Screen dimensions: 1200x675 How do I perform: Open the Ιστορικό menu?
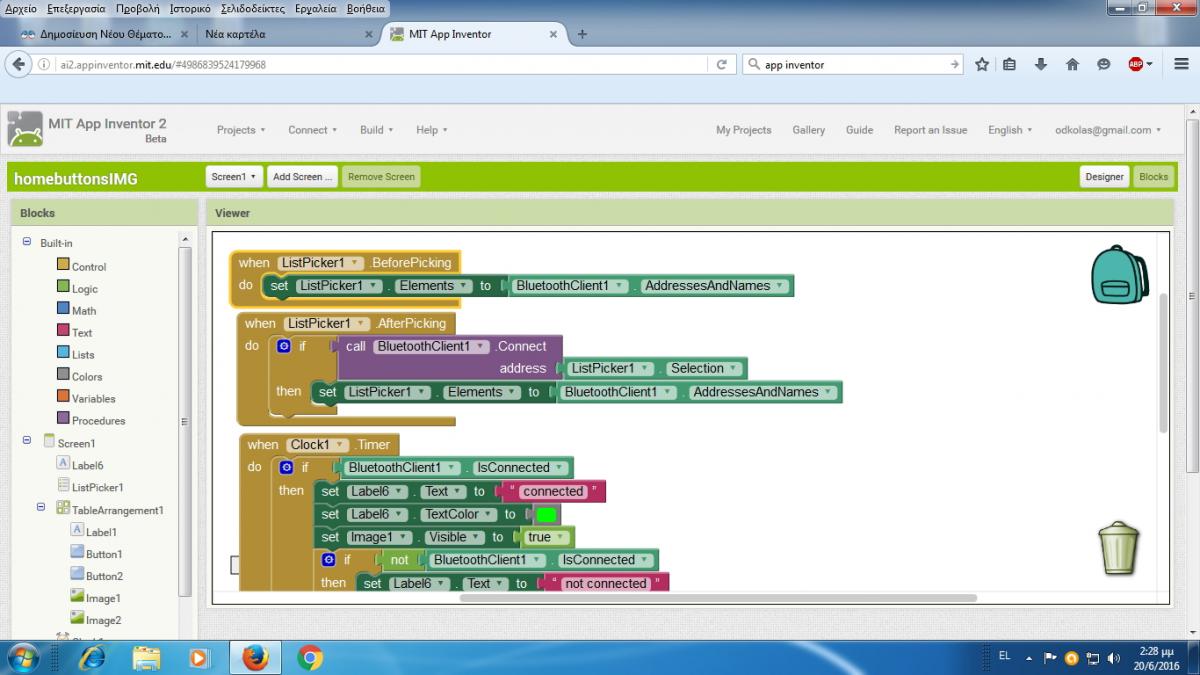[x=190, y=8]
